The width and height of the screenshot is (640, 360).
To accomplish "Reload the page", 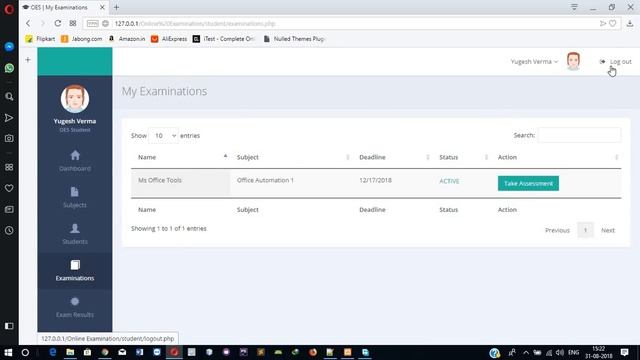I will (x=58, y=23).
